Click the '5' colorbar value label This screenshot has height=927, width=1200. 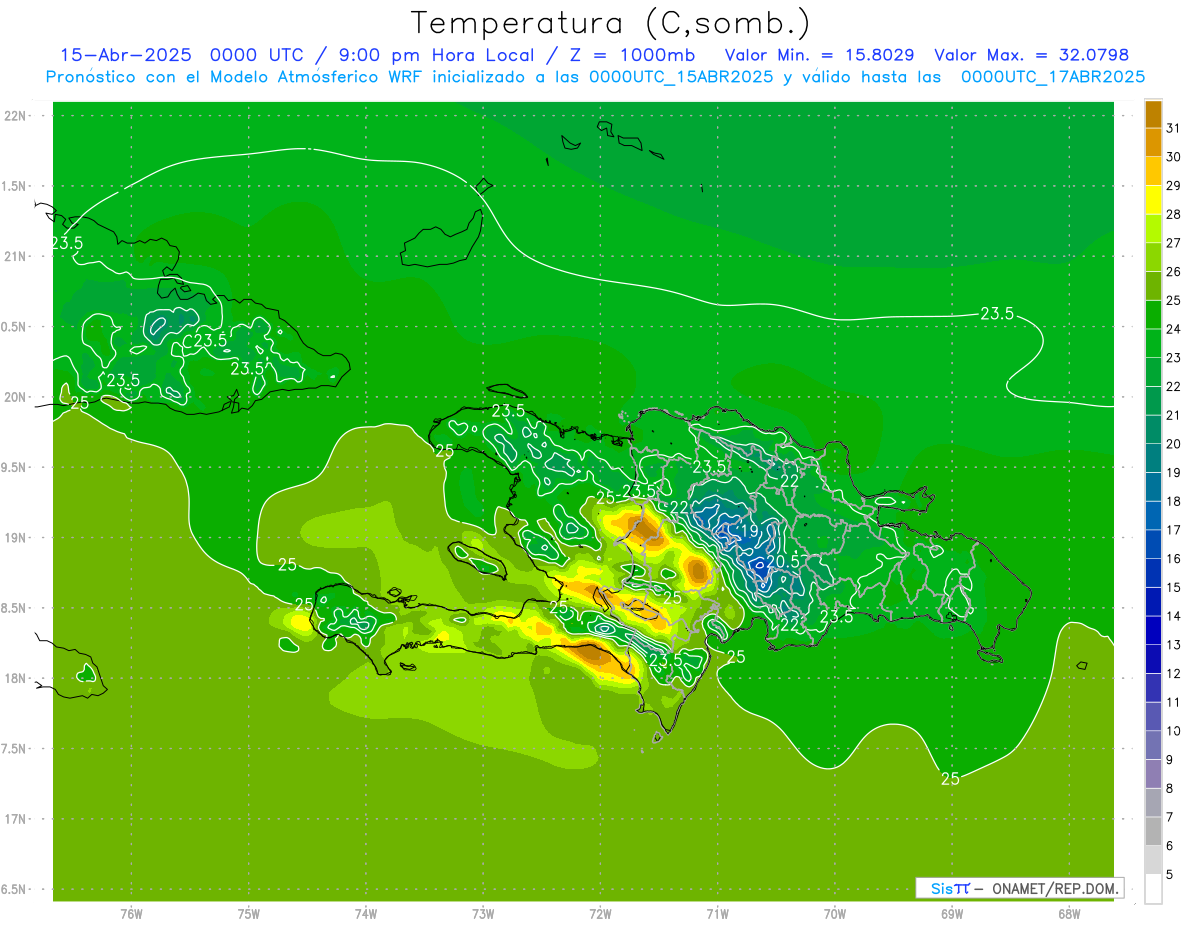pyautogui.click(x=1170, y=875)
